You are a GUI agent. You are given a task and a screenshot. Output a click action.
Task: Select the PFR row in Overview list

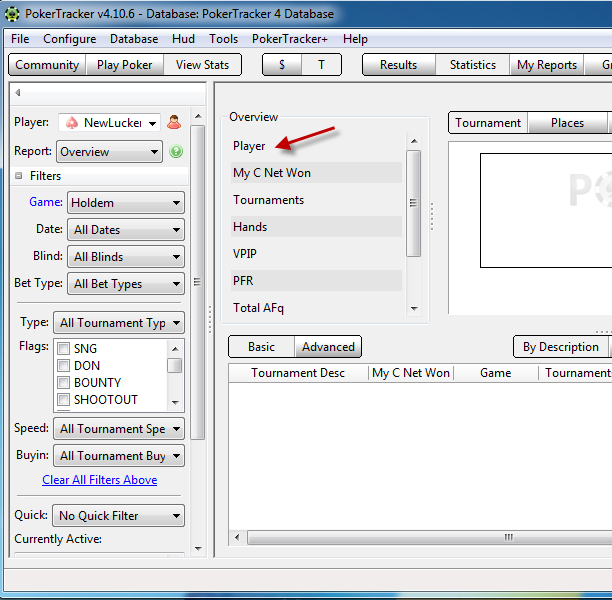pyautogui.click(x=316, y=281)
